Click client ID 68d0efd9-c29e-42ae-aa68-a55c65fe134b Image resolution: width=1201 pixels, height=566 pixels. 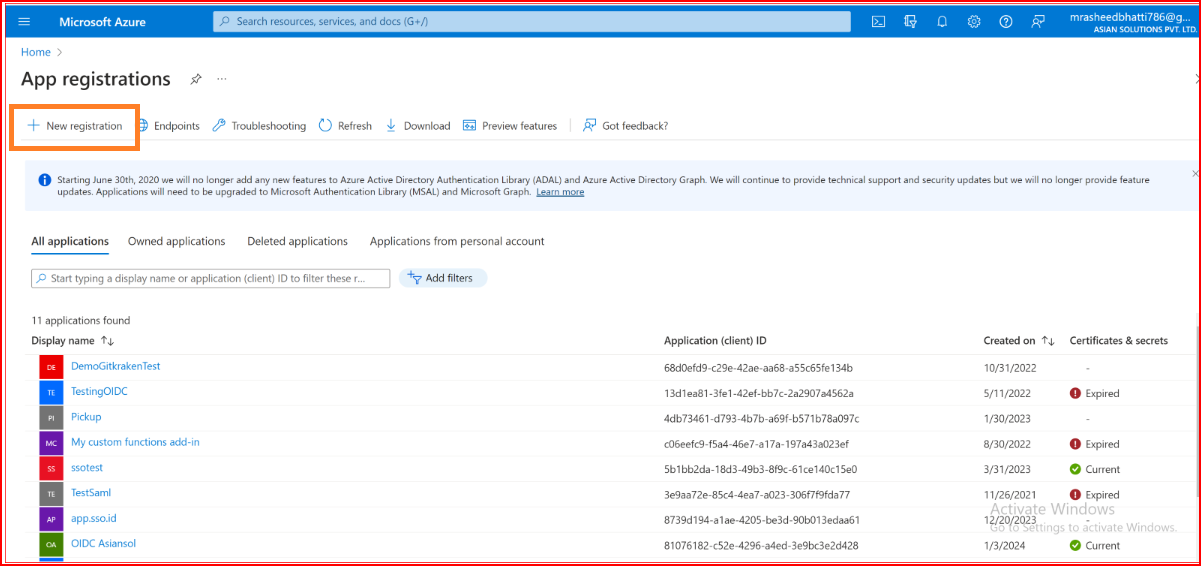[x=758, y=368]
